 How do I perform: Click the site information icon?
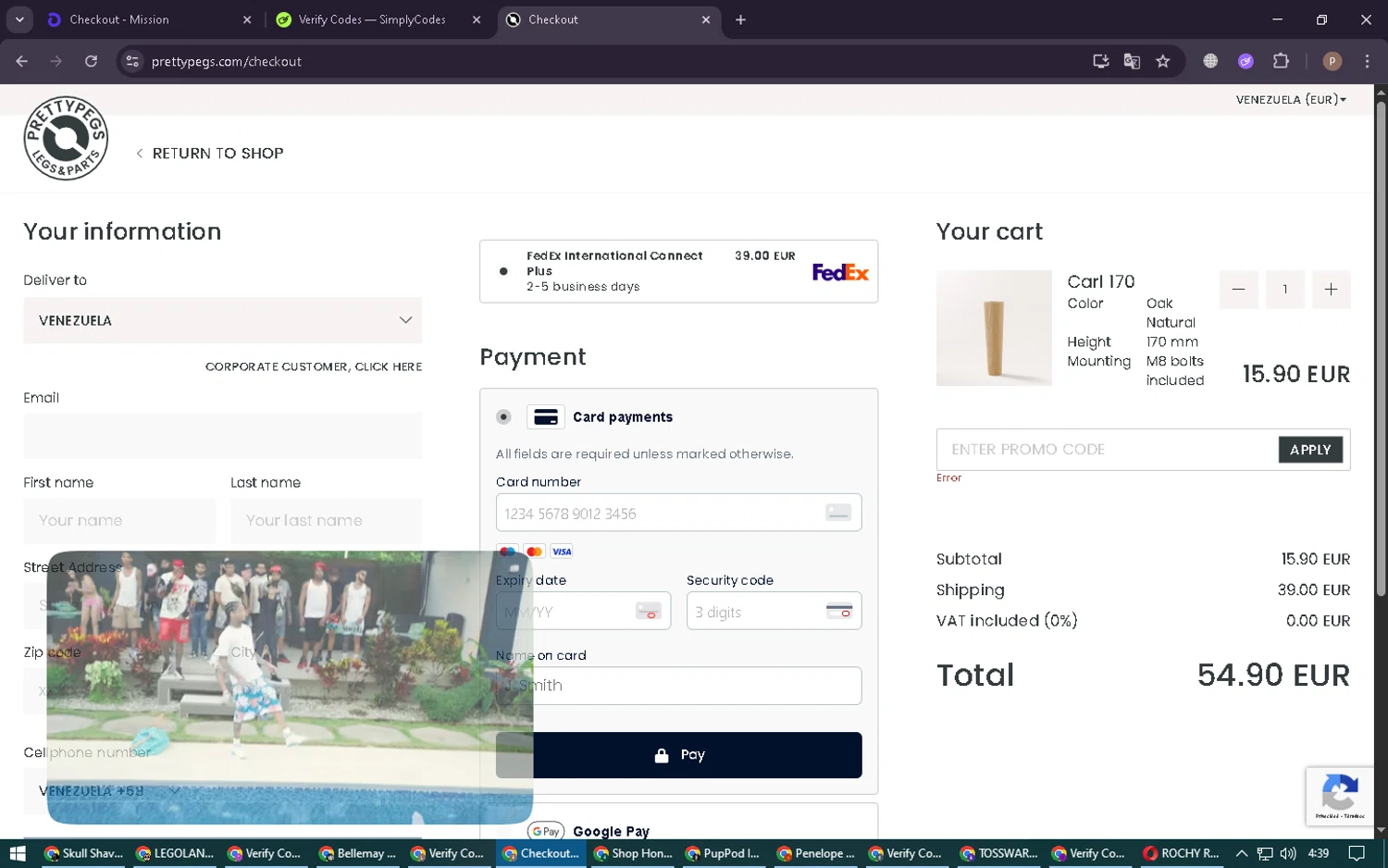132,61
